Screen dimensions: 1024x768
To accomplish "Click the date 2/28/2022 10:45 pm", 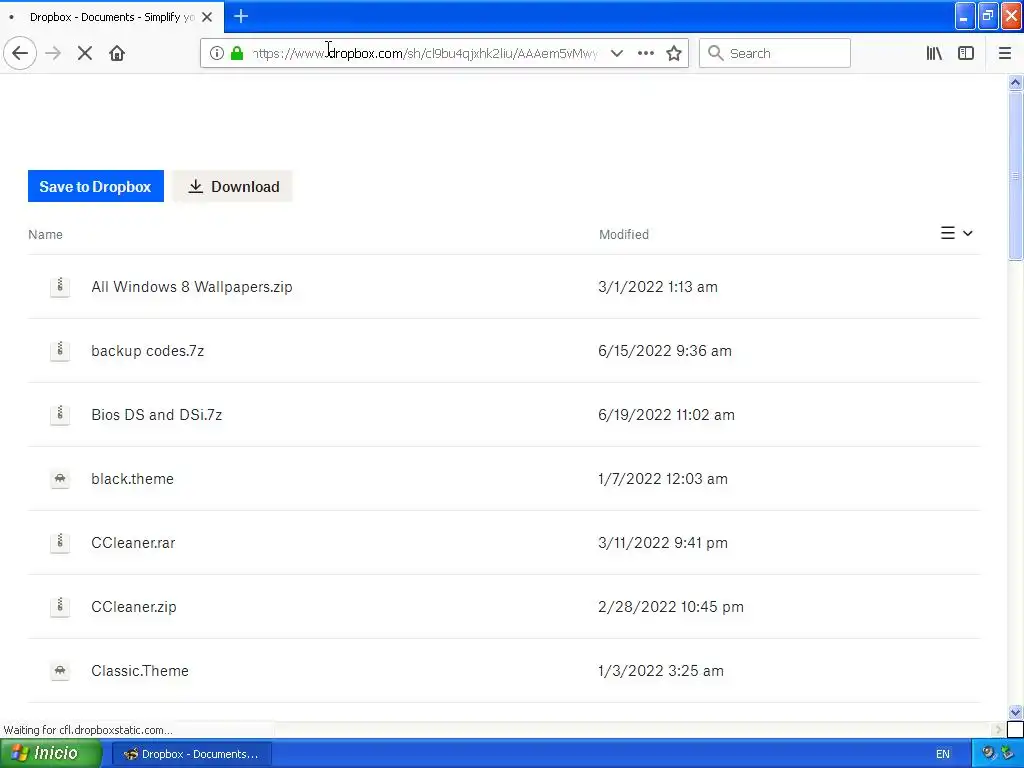I will pyautogui.click(x=671, y=607).
